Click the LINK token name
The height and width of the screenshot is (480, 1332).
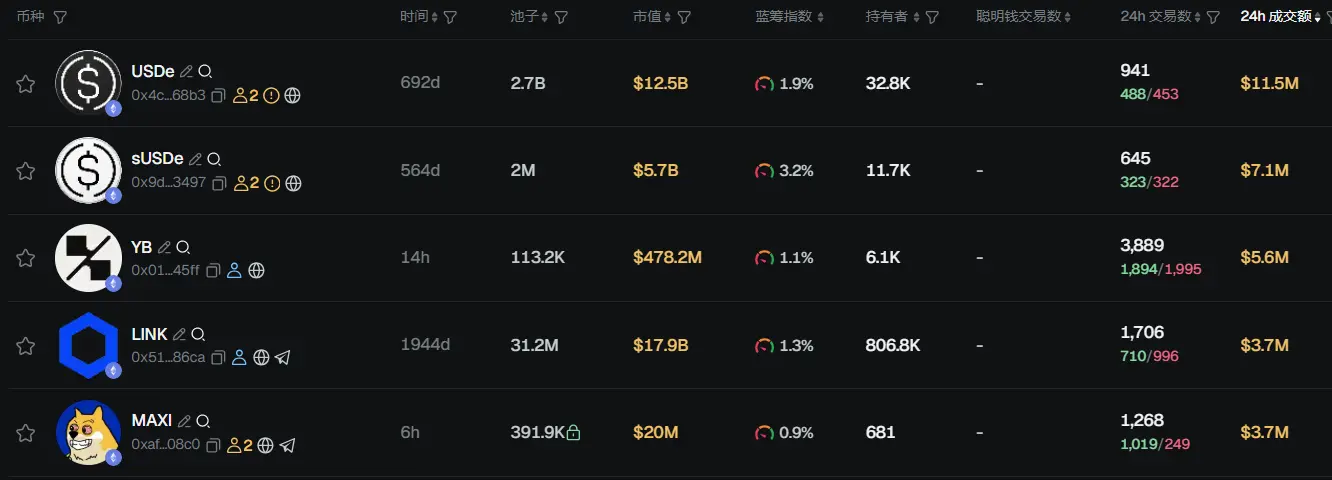point(150,333)
